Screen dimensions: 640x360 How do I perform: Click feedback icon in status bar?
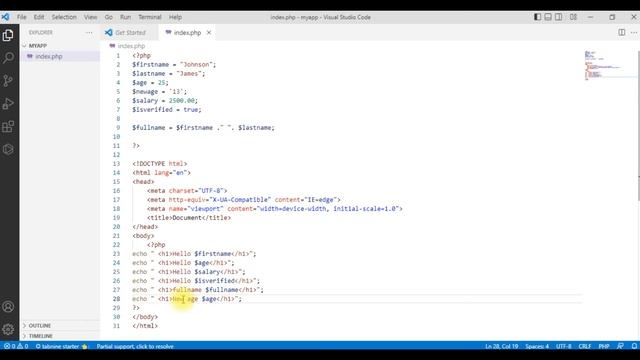[620, 346]
